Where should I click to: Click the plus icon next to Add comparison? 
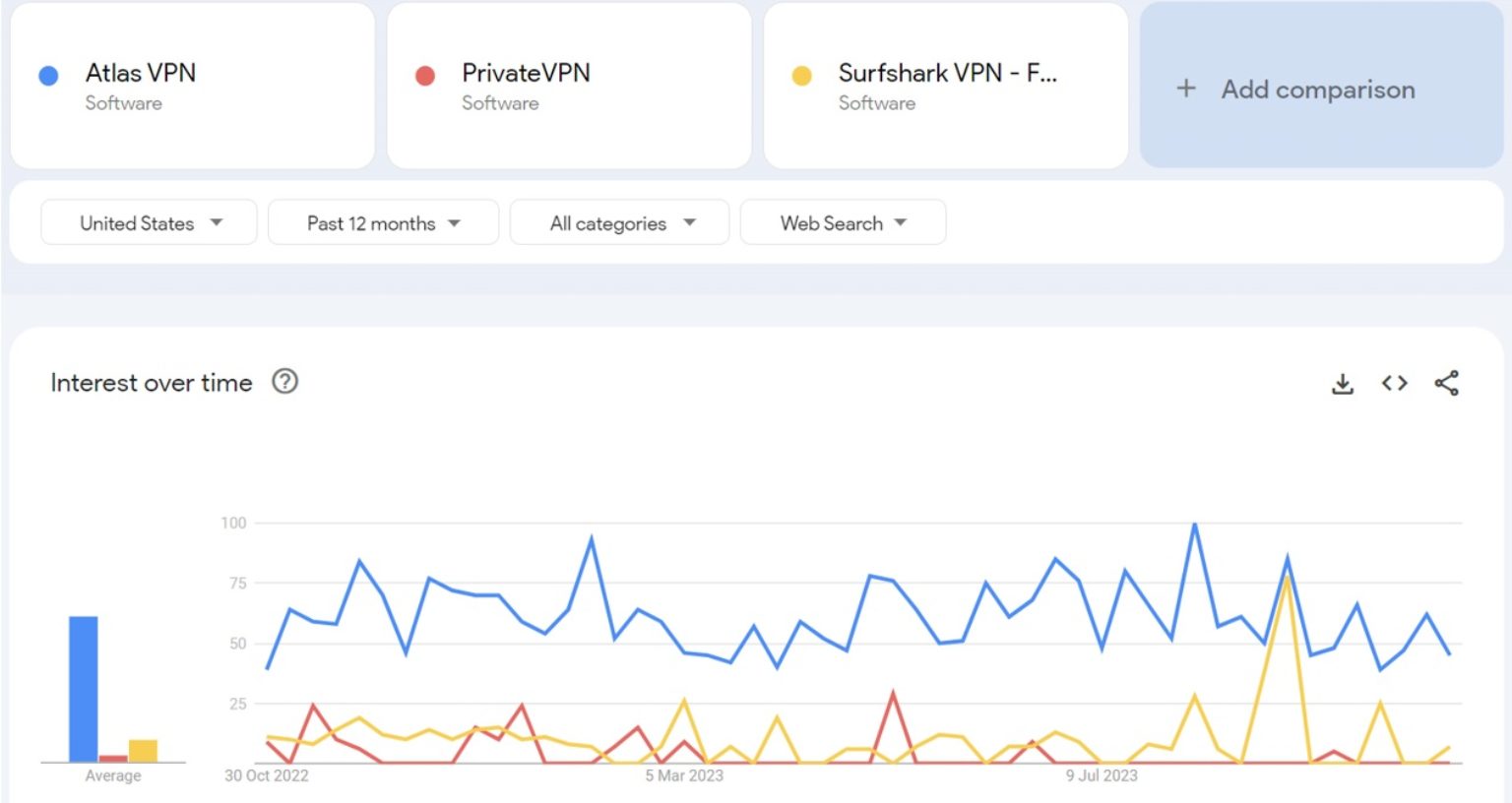(1185, 89)
